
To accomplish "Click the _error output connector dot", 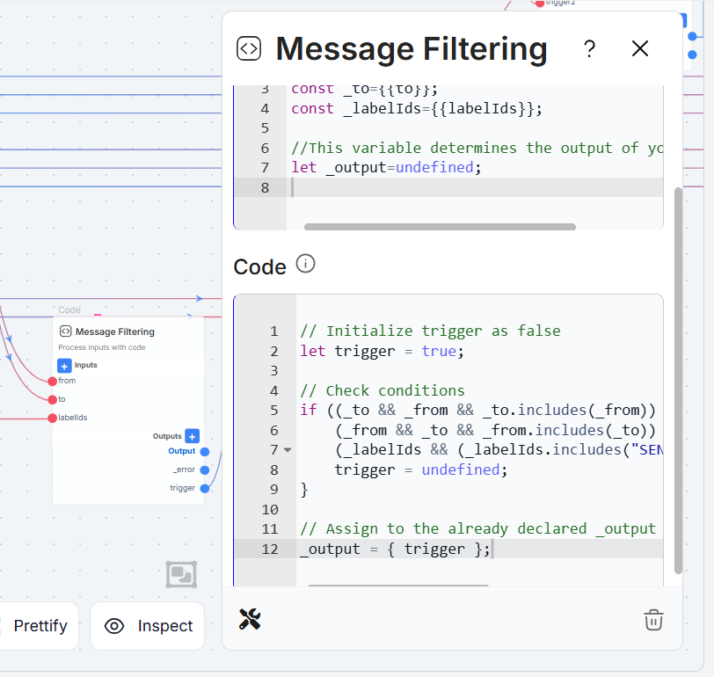I will tap(205, 470).
